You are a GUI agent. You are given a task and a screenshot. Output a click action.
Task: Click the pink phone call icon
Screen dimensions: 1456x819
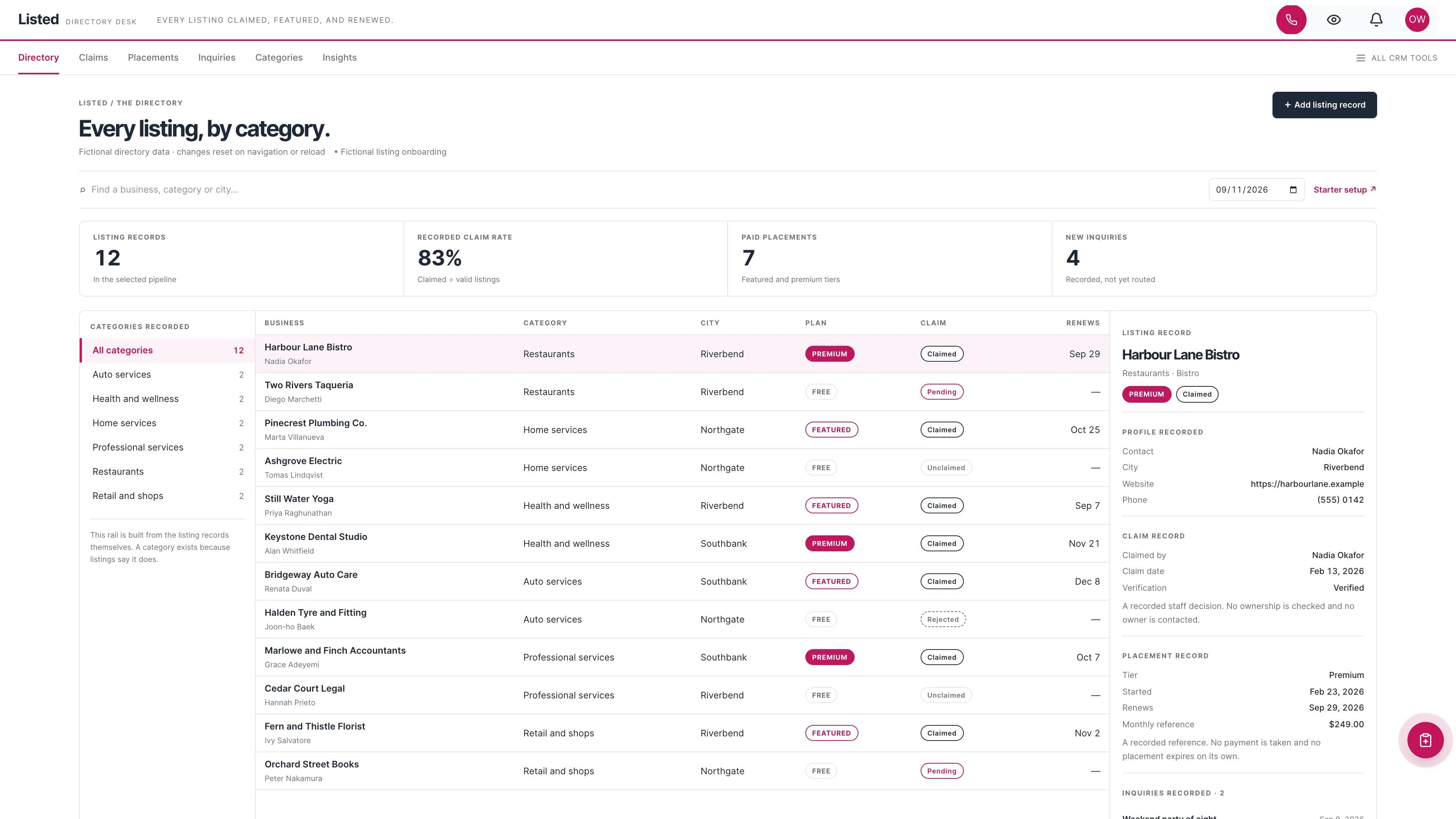click(1291, 20)
